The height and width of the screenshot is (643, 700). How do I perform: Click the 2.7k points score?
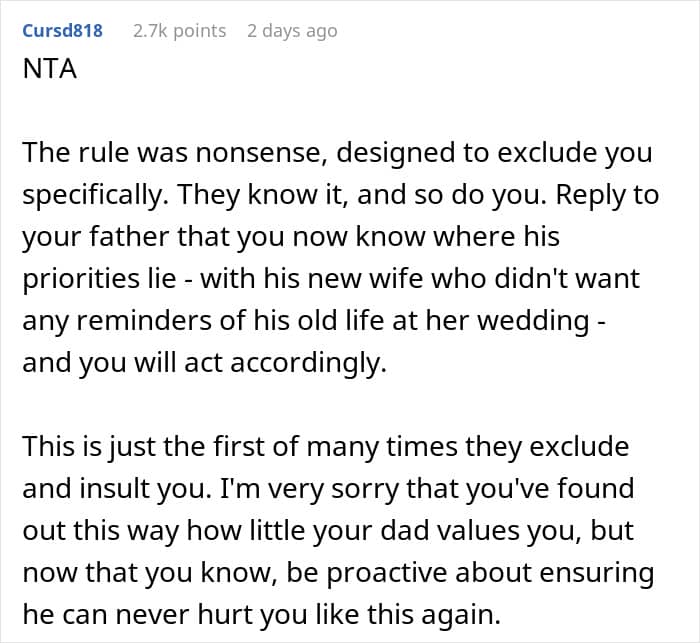point(179,31)
